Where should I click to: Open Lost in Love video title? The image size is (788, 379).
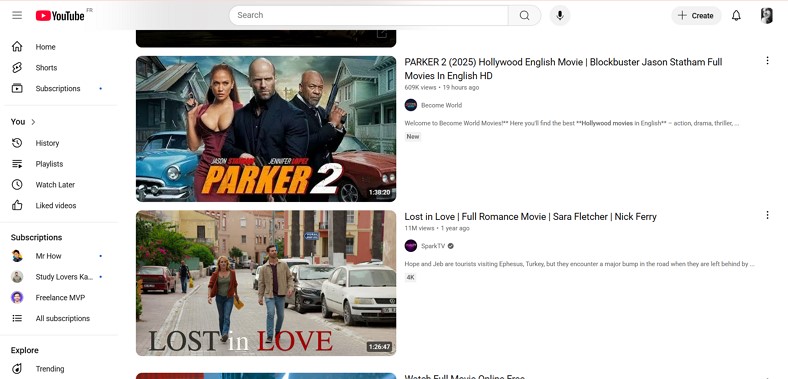(x=530, y=217)
